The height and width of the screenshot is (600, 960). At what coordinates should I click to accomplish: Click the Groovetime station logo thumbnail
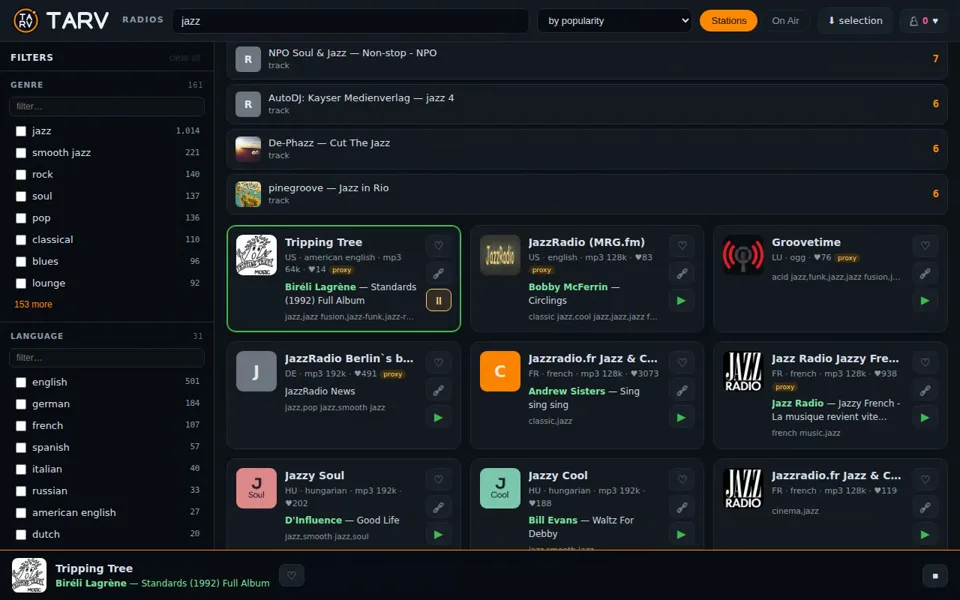743,255
